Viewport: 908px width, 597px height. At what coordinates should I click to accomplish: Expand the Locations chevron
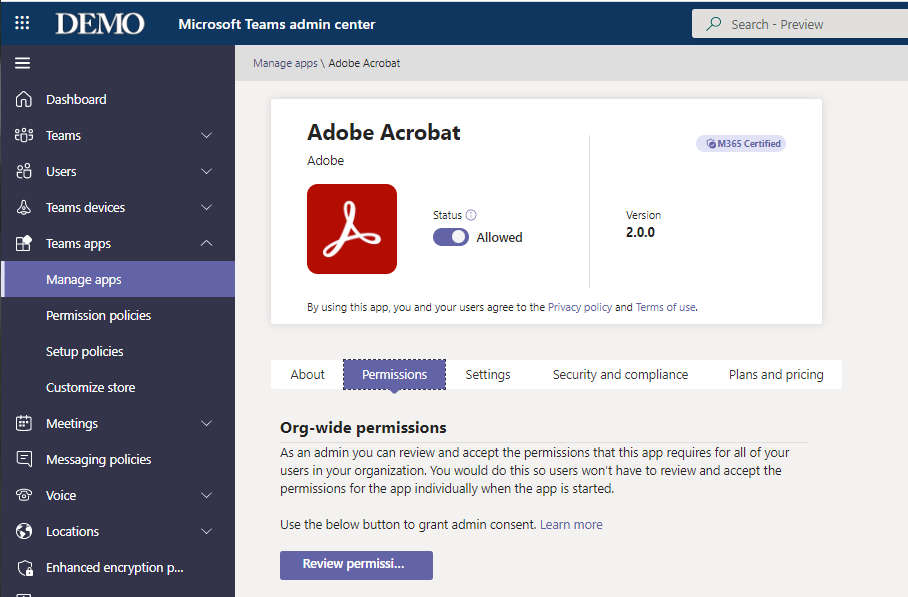point(206,531)
